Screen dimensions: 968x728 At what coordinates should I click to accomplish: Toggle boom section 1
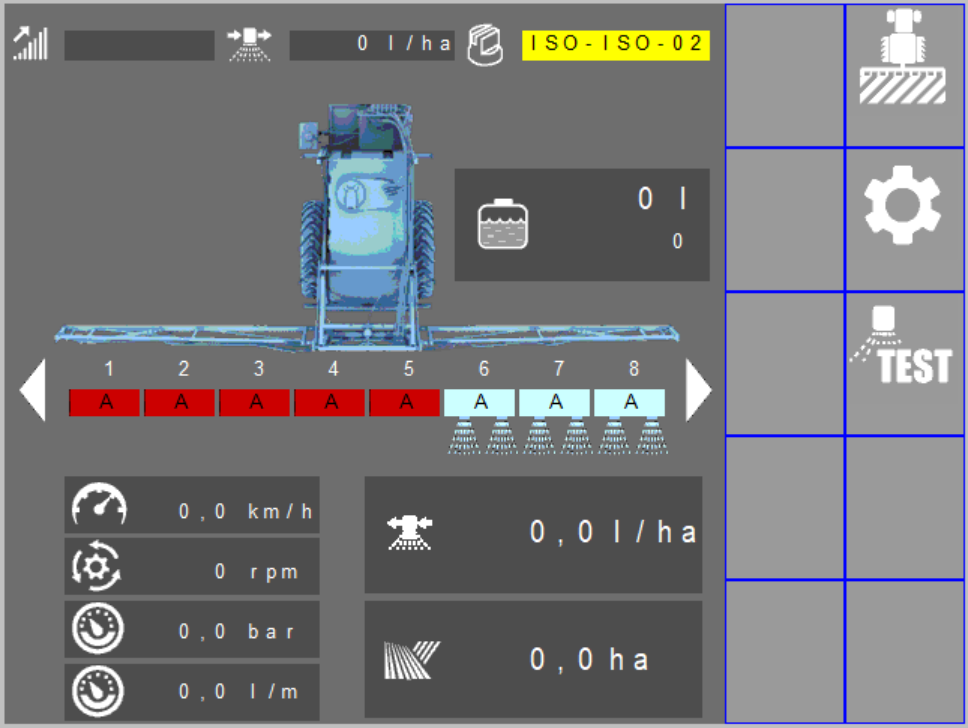click(x=105, y=402)
